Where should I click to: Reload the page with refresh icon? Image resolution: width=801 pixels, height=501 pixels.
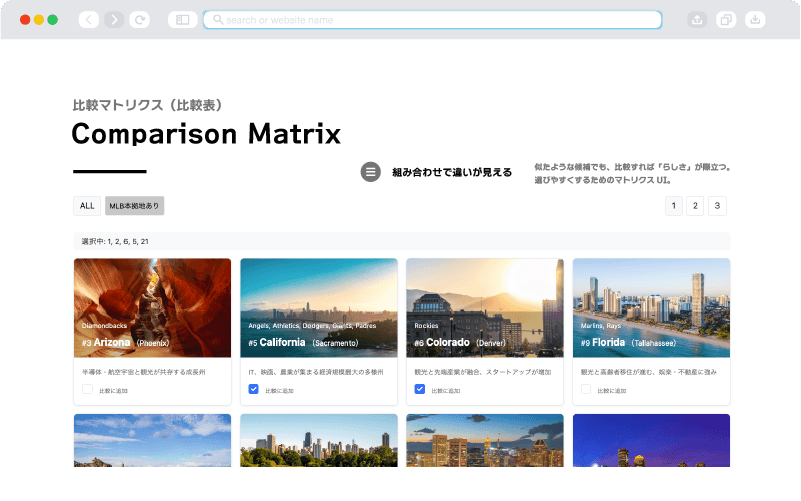point(140,19)
